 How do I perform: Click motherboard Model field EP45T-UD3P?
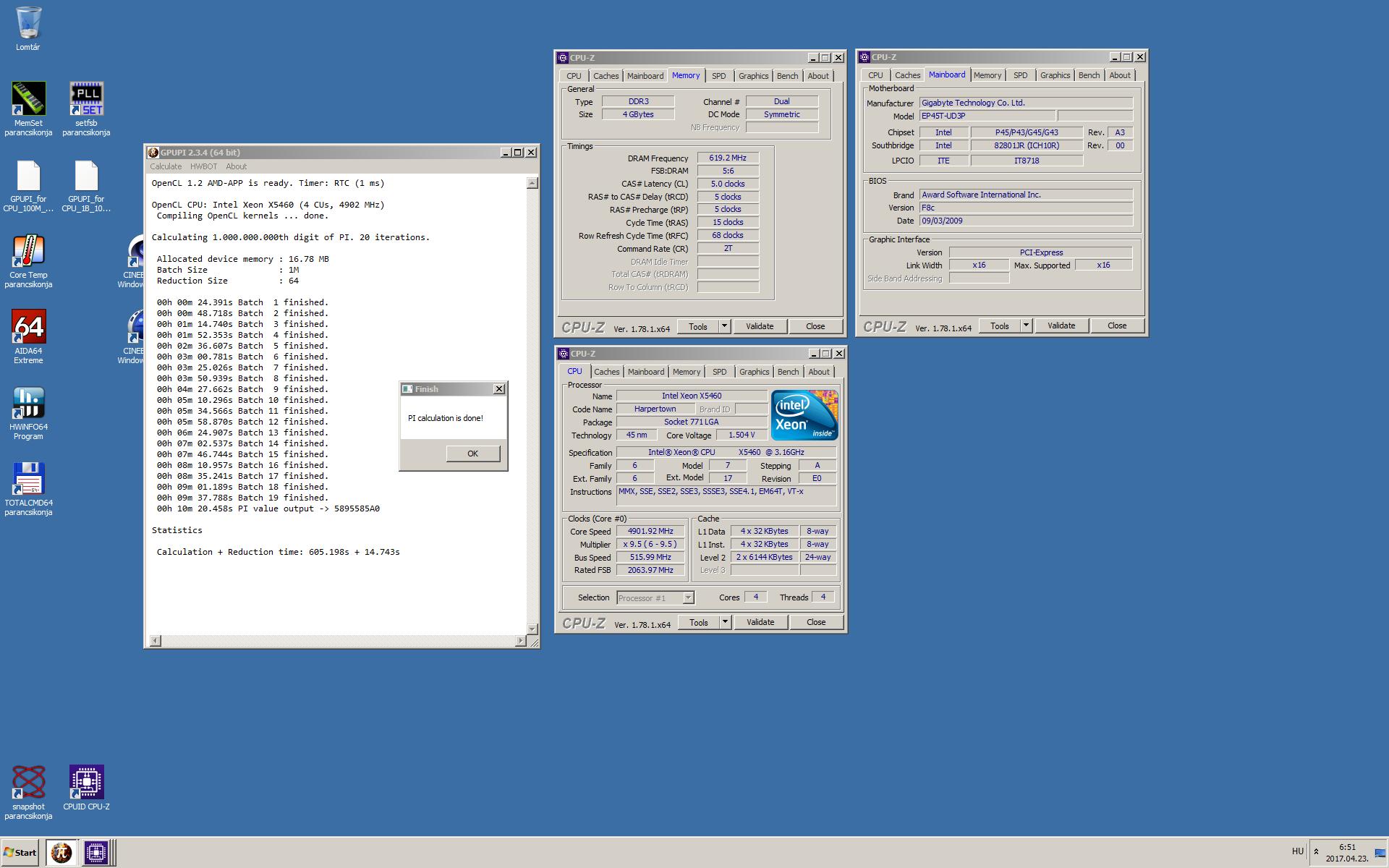(987, 116)
